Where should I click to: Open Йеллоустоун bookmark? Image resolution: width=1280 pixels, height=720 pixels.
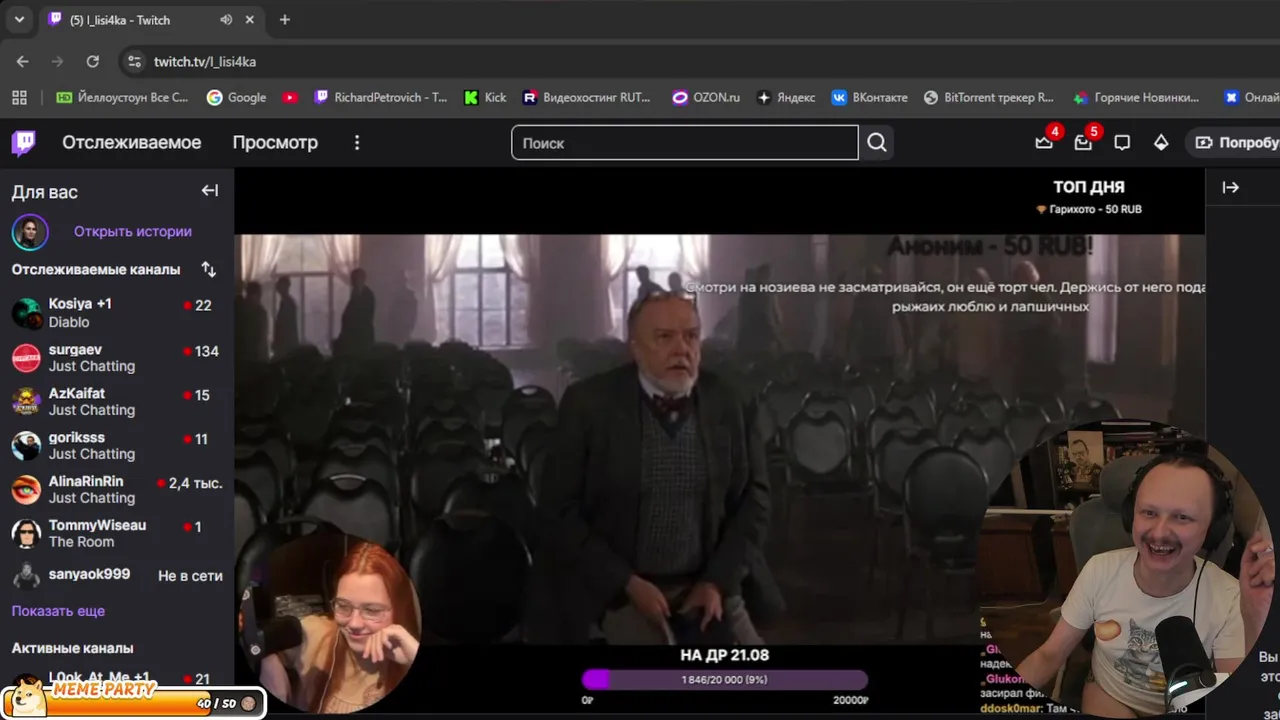pyautogui.click(x=122, y=97)
